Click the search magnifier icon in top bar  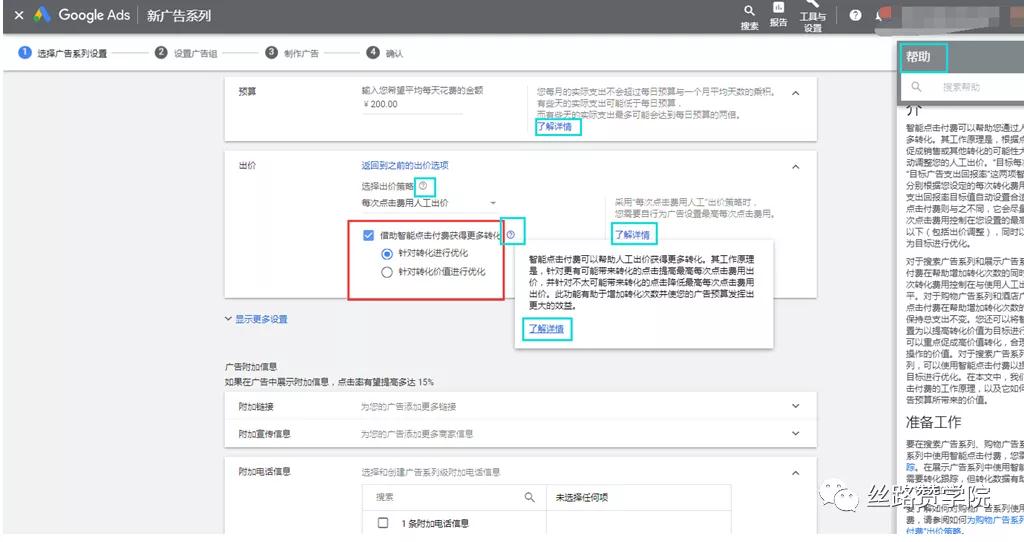pyautogui.click(x=749, y=10)
